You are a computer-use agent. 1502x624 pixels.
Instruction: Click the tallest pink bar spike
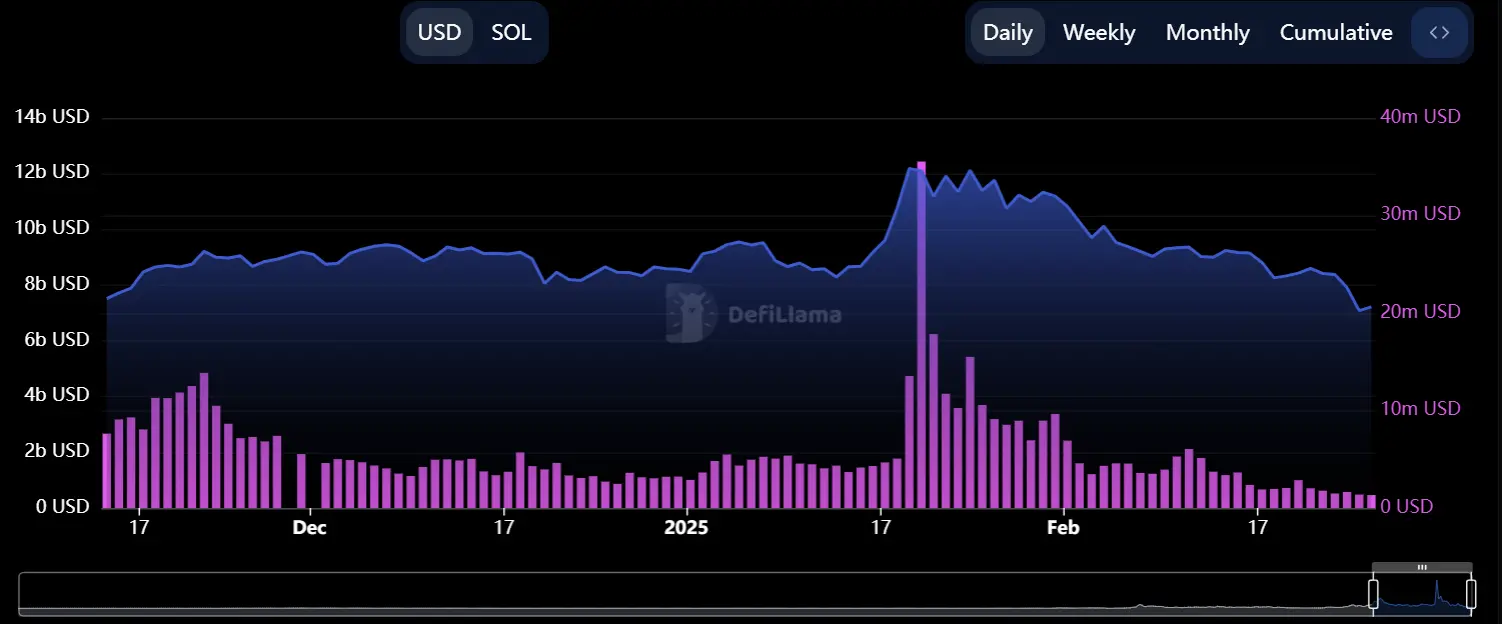point(921,330)
